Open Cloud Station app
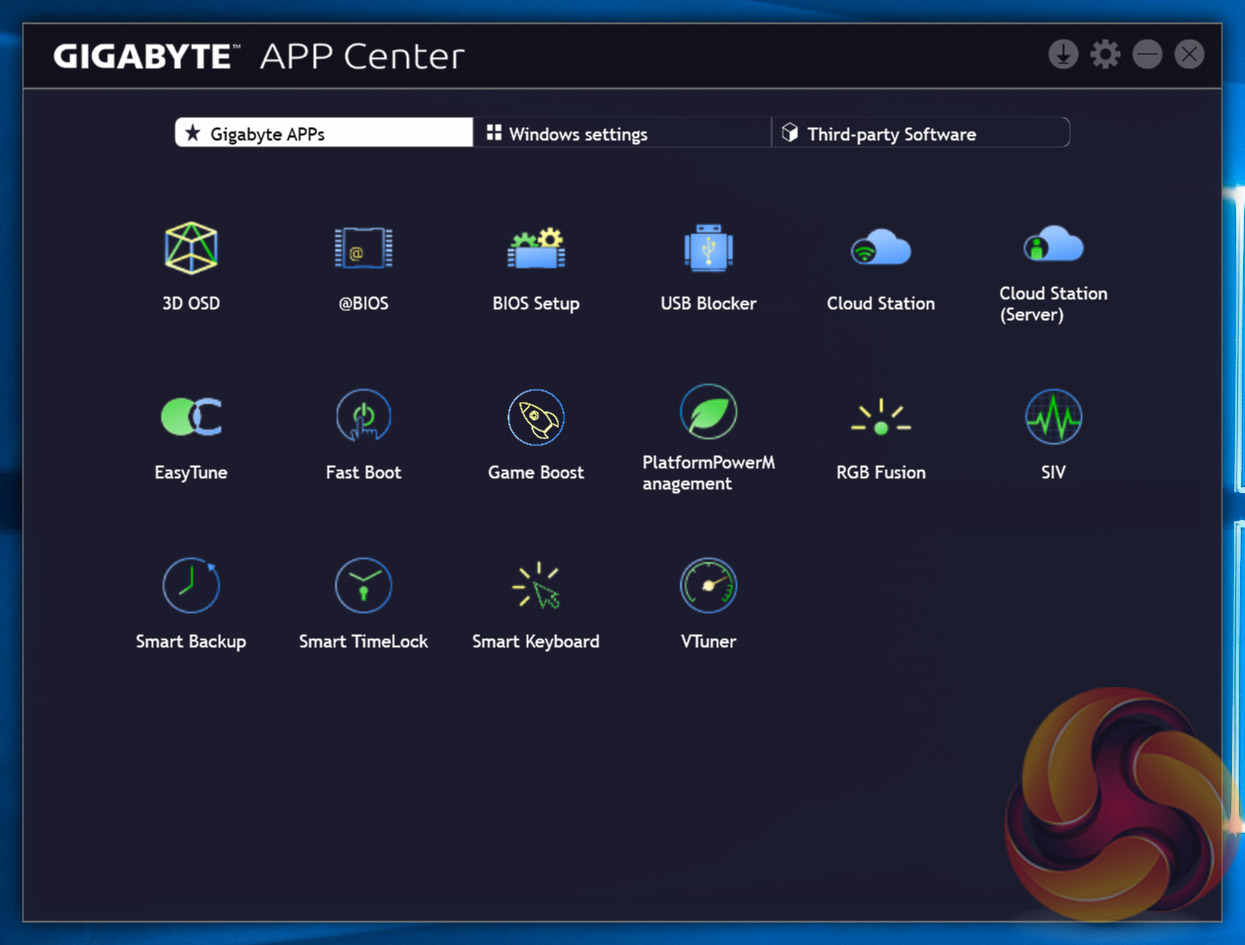This screenshot has width=1245, height=945. point(880,248)
